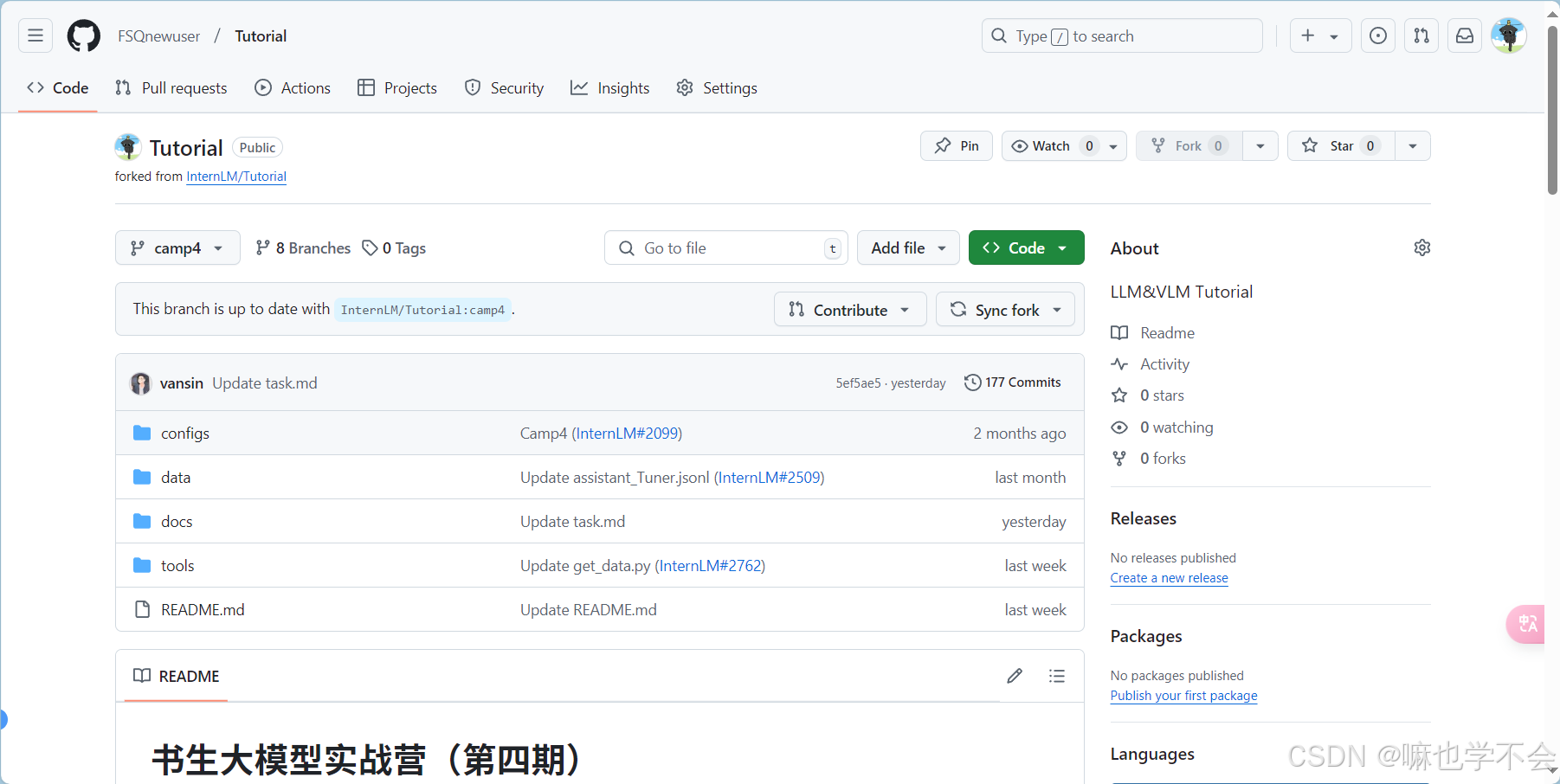This screenshot has height=784, width=1560.
Task: Open the Update task.md latest commit message
Action: click(x=265, y=383)
